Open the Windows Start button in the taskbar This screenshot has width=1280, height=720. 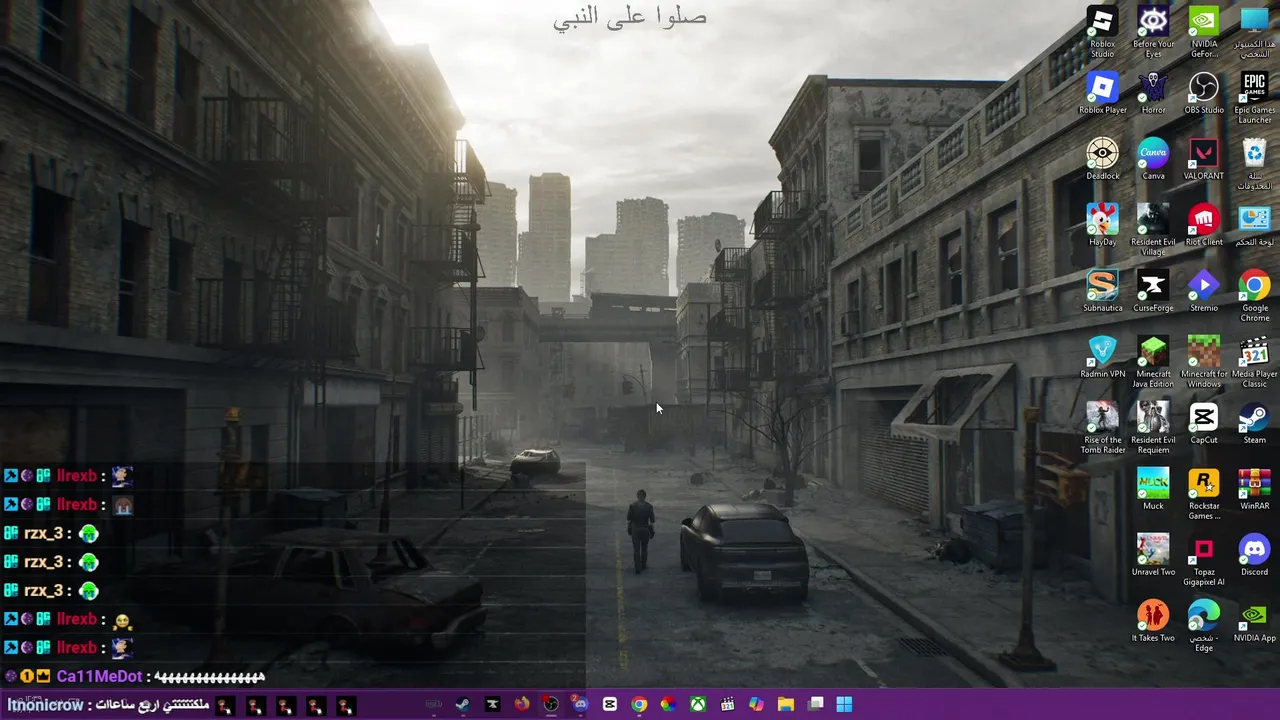click(844, 704)
